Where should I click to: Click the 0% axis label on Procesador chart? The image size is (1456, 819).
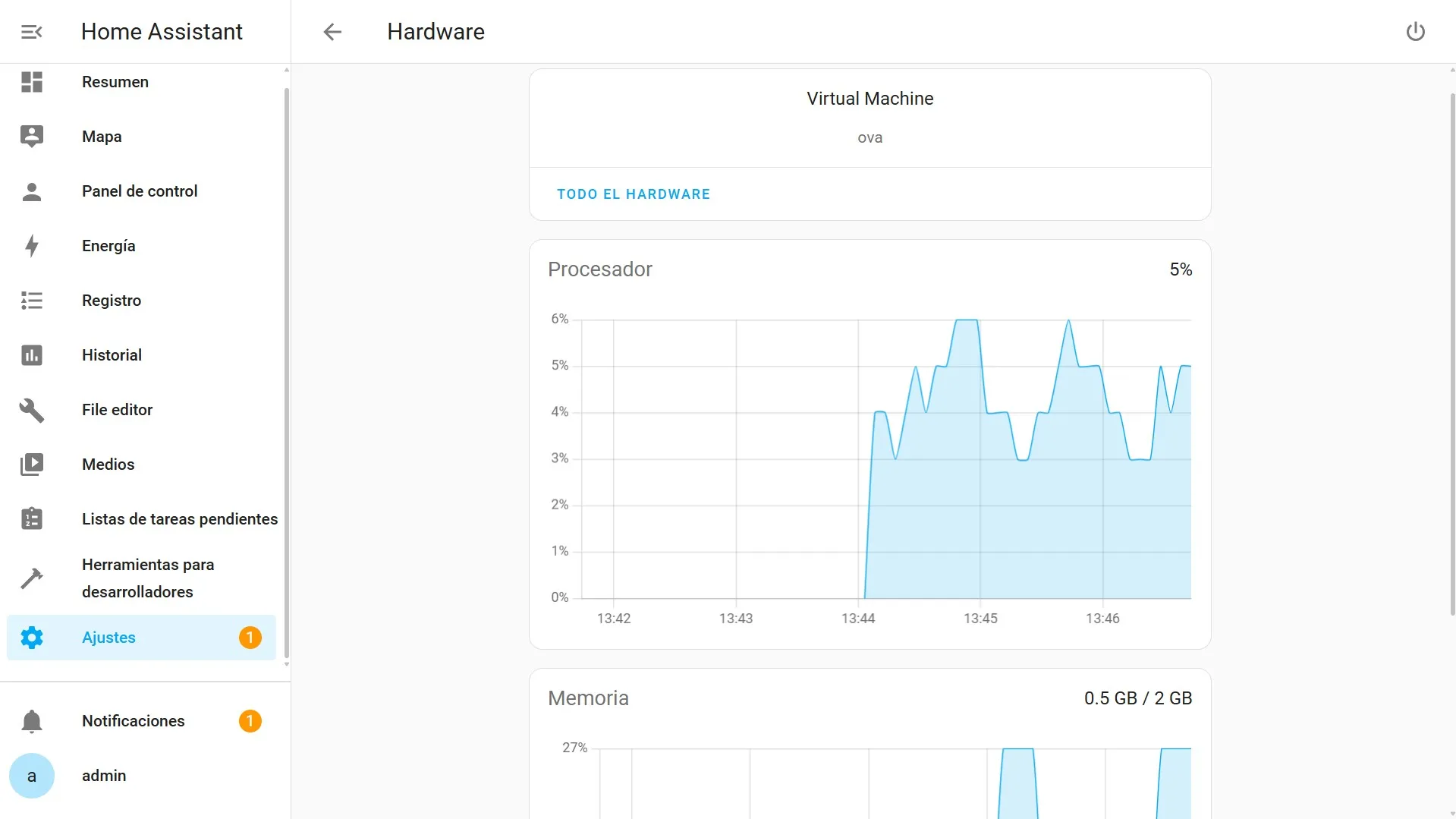click(560, 597)
